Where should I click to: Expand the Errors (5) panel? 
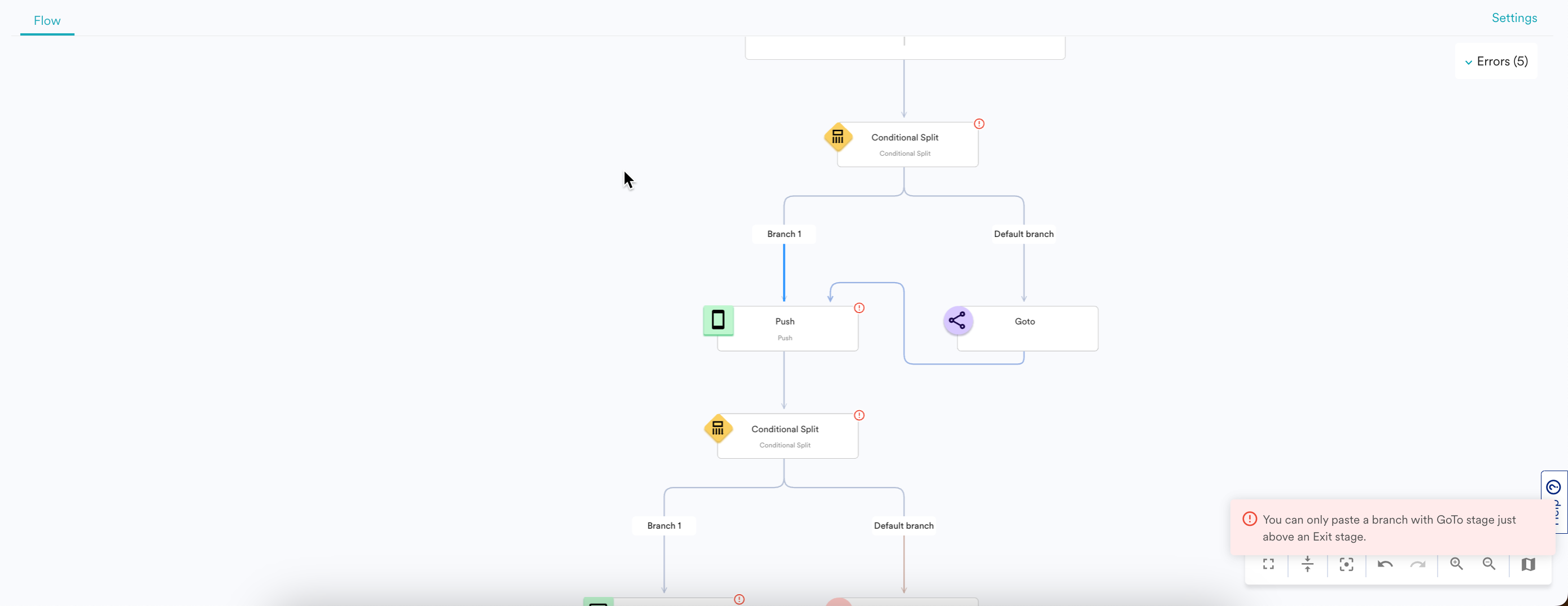click(1496, 62)
